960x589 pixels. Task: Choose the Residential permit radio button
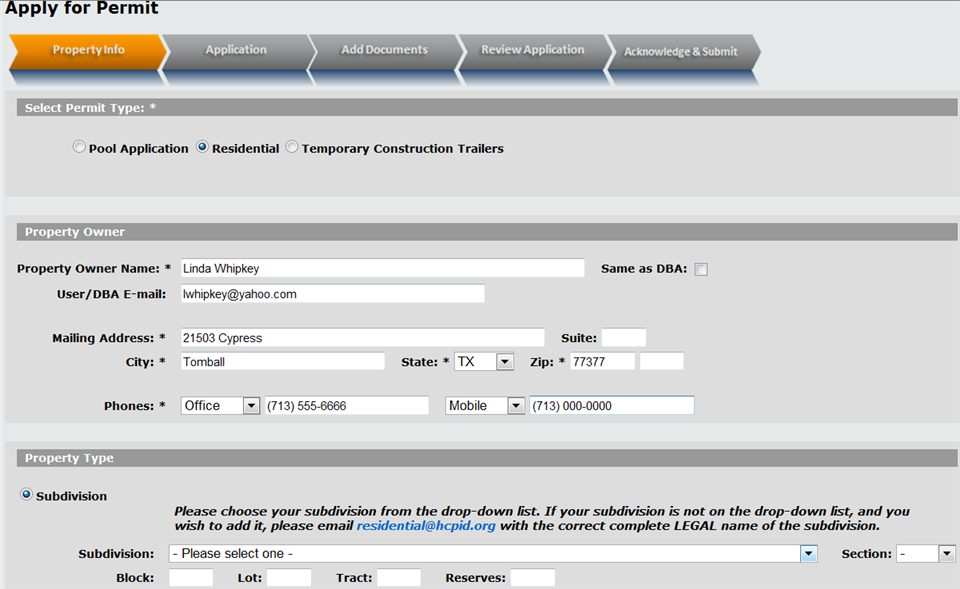pyautogui.click(x=202, y=147)
